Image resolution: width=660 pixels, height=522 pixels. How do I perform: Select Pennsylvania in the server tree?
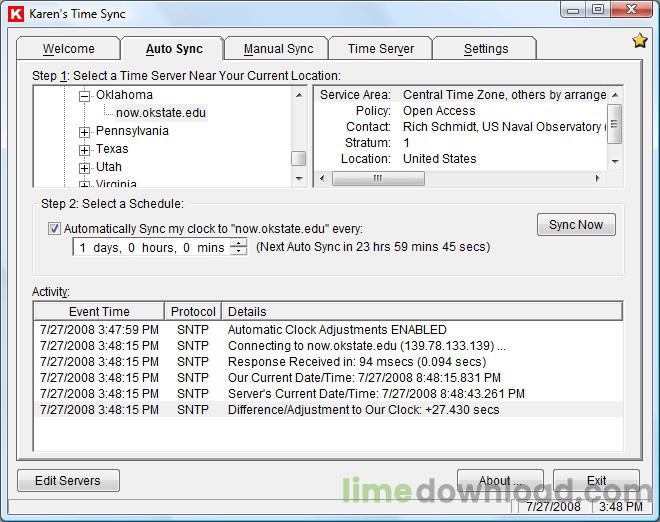(132, 131)
